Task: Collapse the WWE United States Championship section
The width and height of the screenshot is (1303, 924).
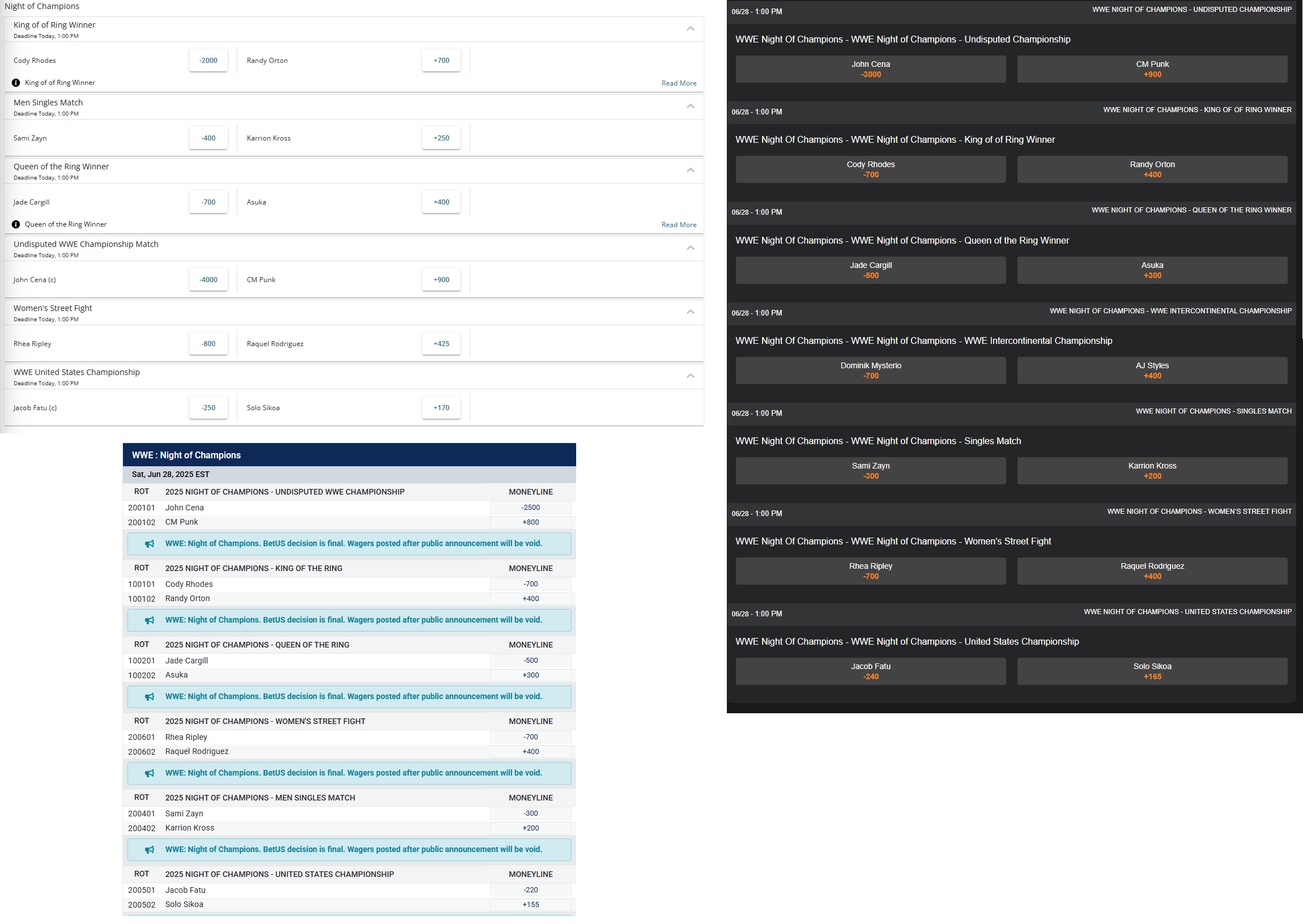Action: pos(690,376)
